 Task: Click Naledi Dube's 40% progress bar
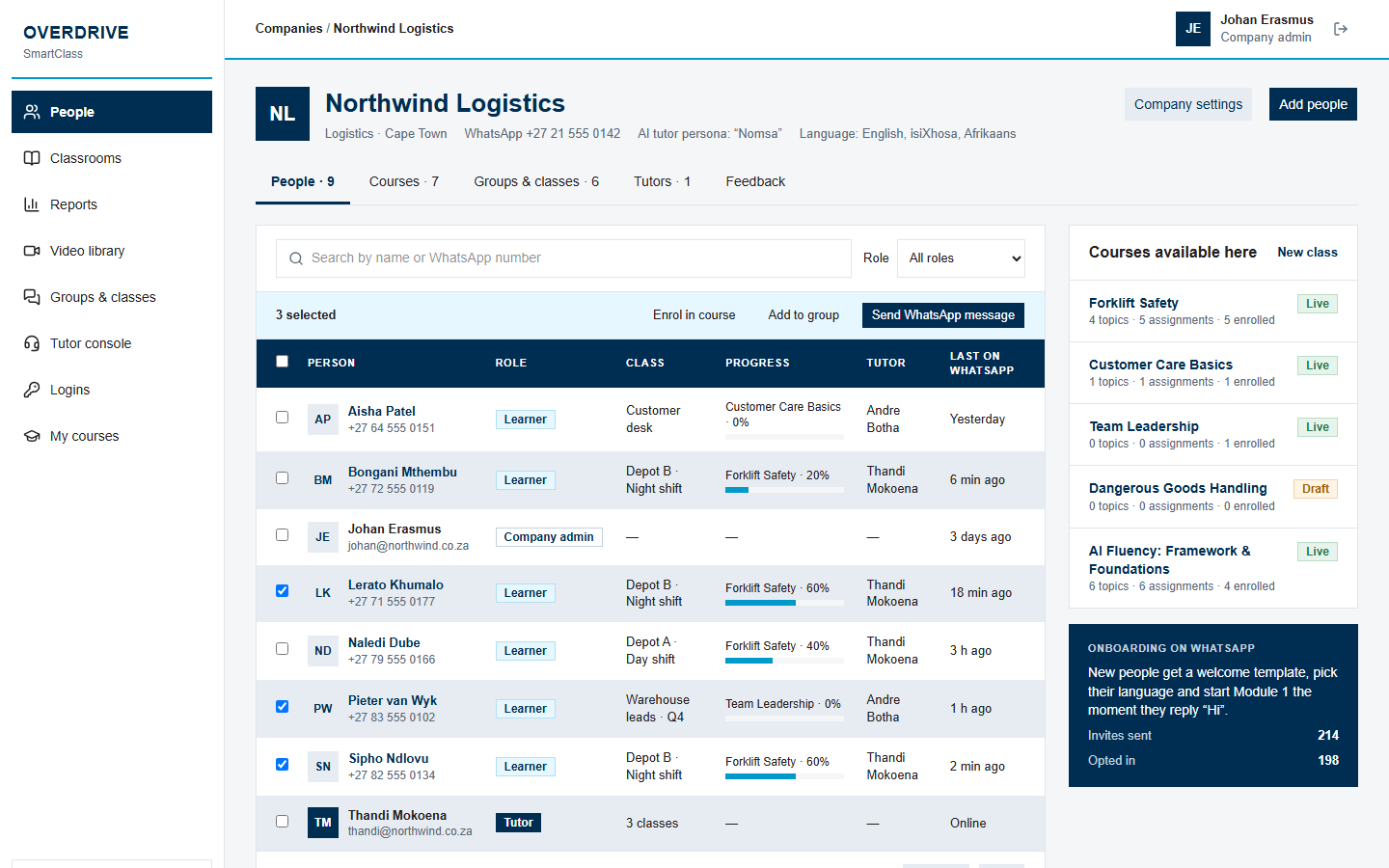pos(784,661)
